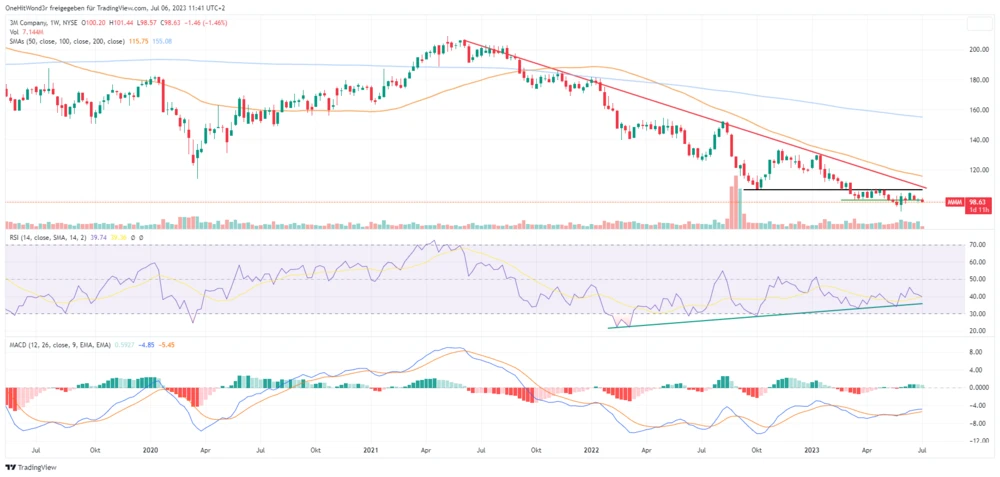Click the 2020 label on time axis
The image size is (1000, 477).
tap(152, 451)
